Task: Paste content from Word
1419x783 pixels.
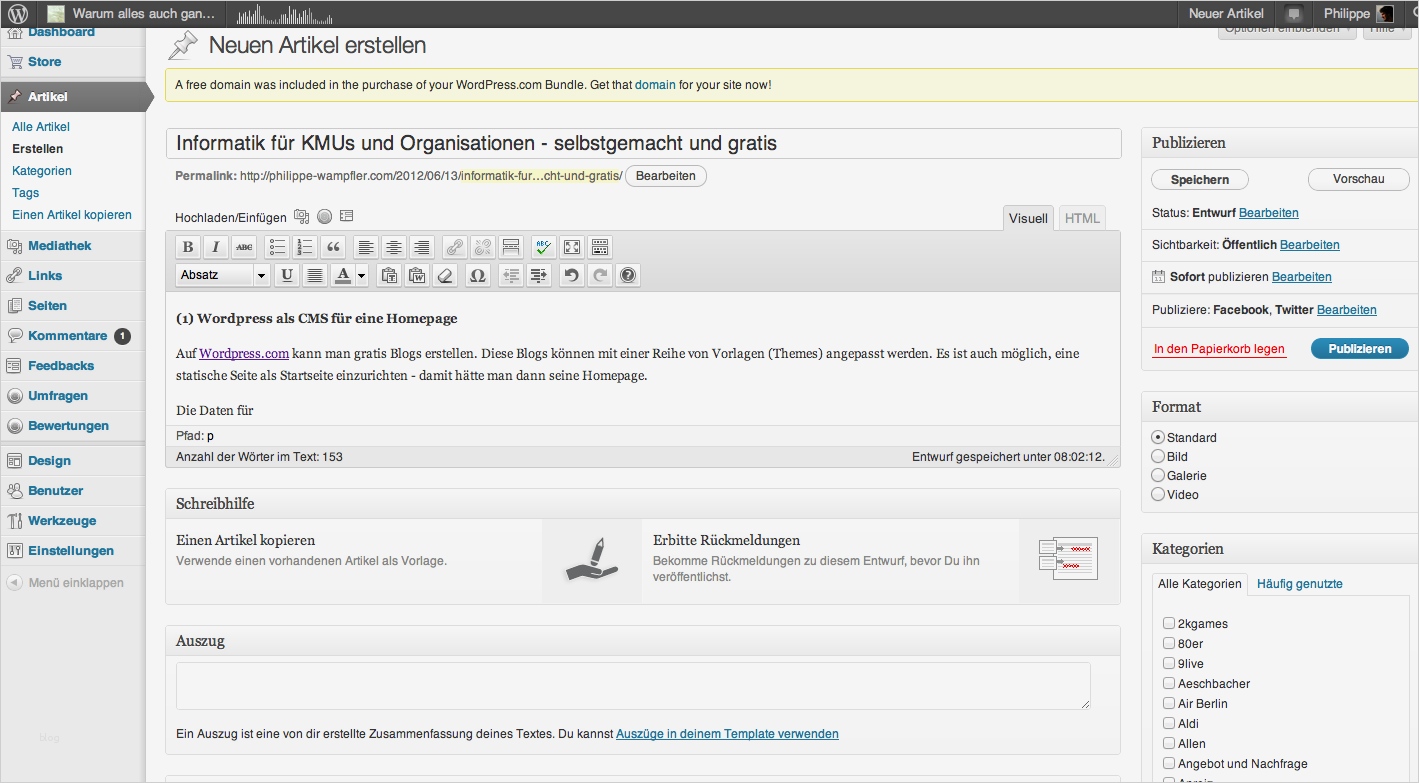Action: pos(417,275)
